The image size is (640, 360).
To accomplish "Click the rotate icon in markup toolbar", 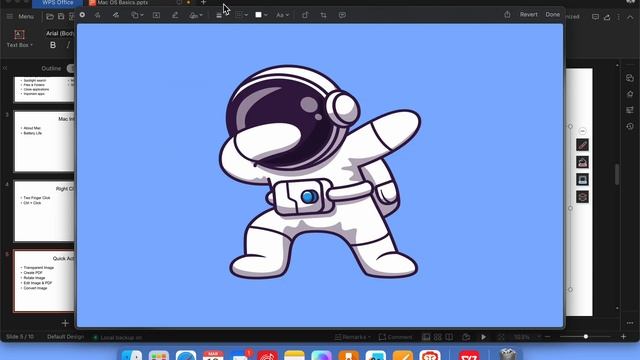I will (x=305, y=15).
